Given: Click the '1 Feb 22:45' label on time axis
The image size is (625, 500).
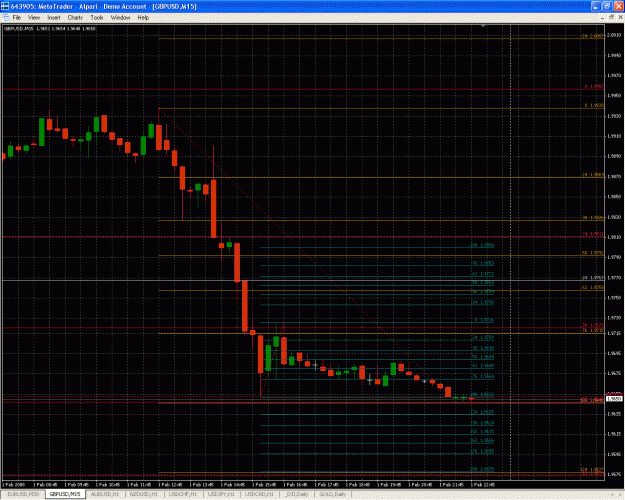Looking at the screenshot, I should click(x=483, y=485).
